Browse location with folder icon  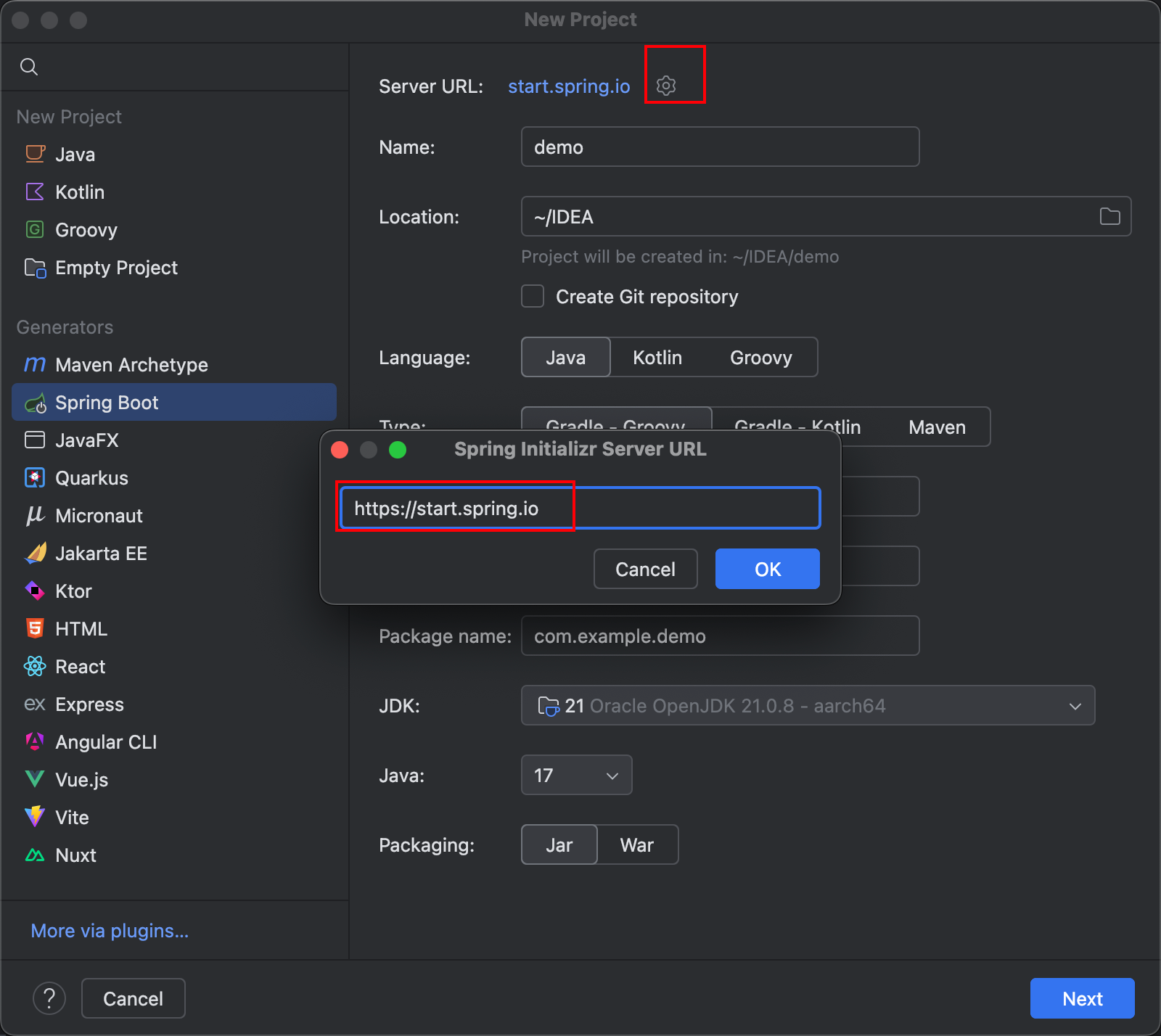pos(1109,216)
